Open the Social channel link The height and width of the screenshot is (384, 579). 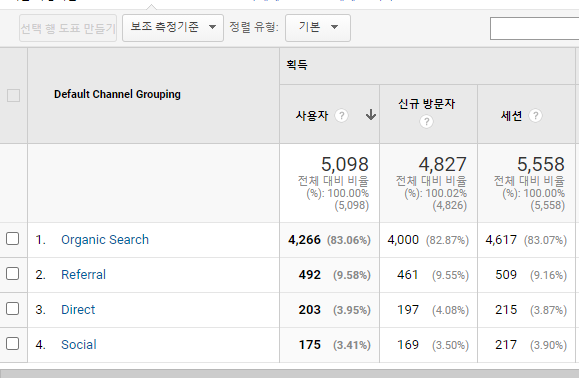pyautogui.click(x=79, y=344)
